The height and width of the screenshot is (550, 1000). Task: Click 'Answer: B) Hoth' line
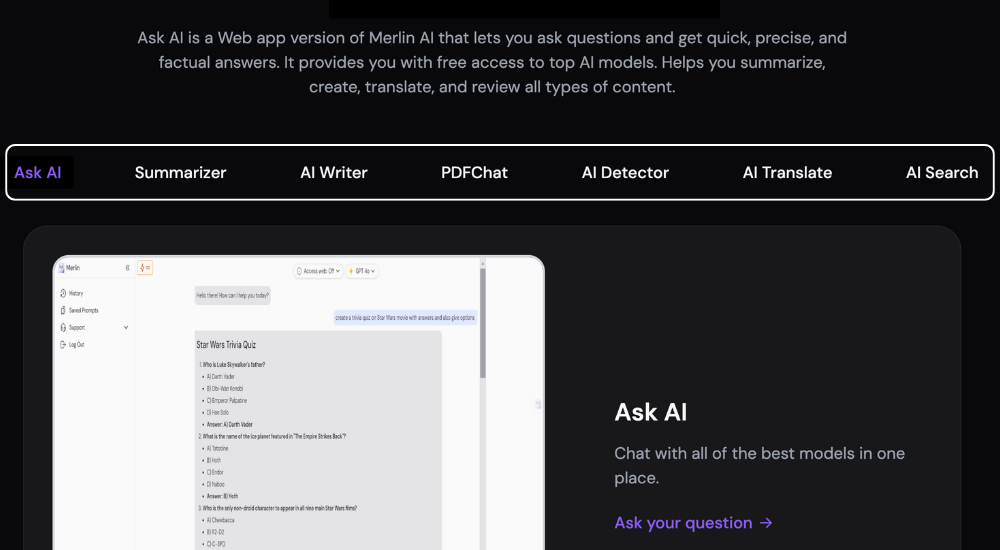coord(222,496)
